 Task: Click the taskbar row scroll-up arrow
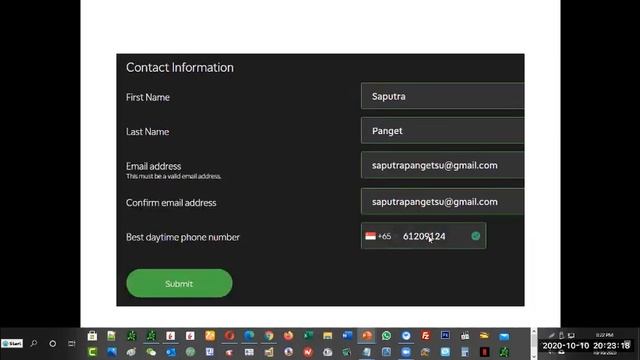[533, 331]
